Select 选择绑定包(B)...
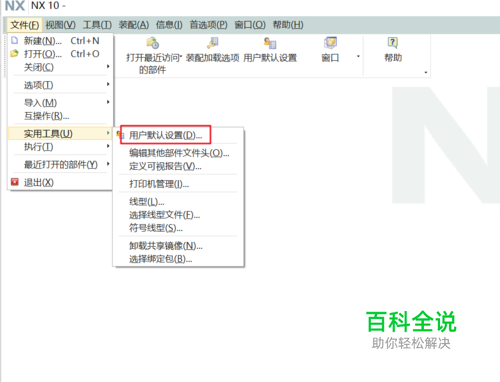This screenshot has width=500, height=382. click(179, 259)
